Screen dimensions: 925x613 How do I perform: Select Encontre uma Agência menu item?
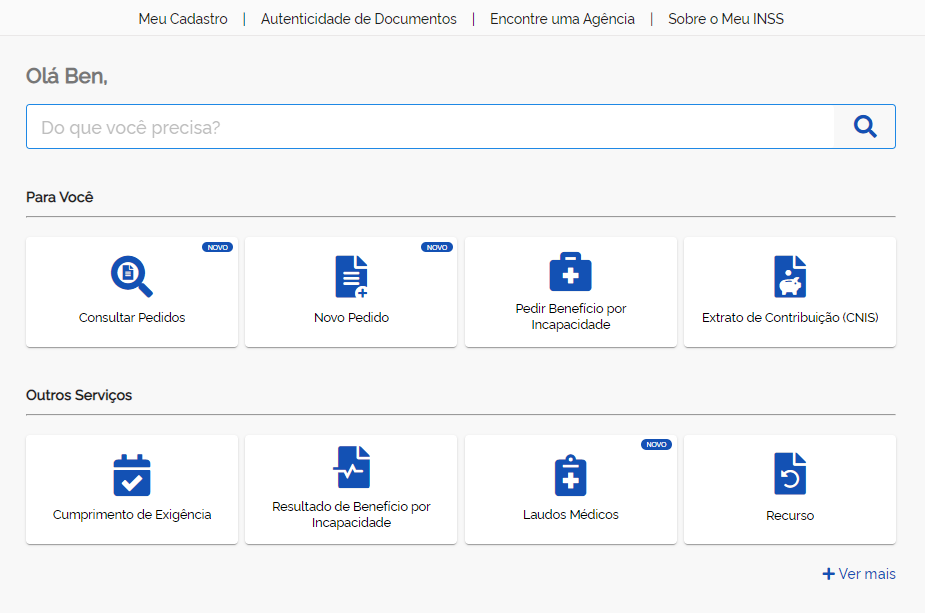[x=562, y=19]
